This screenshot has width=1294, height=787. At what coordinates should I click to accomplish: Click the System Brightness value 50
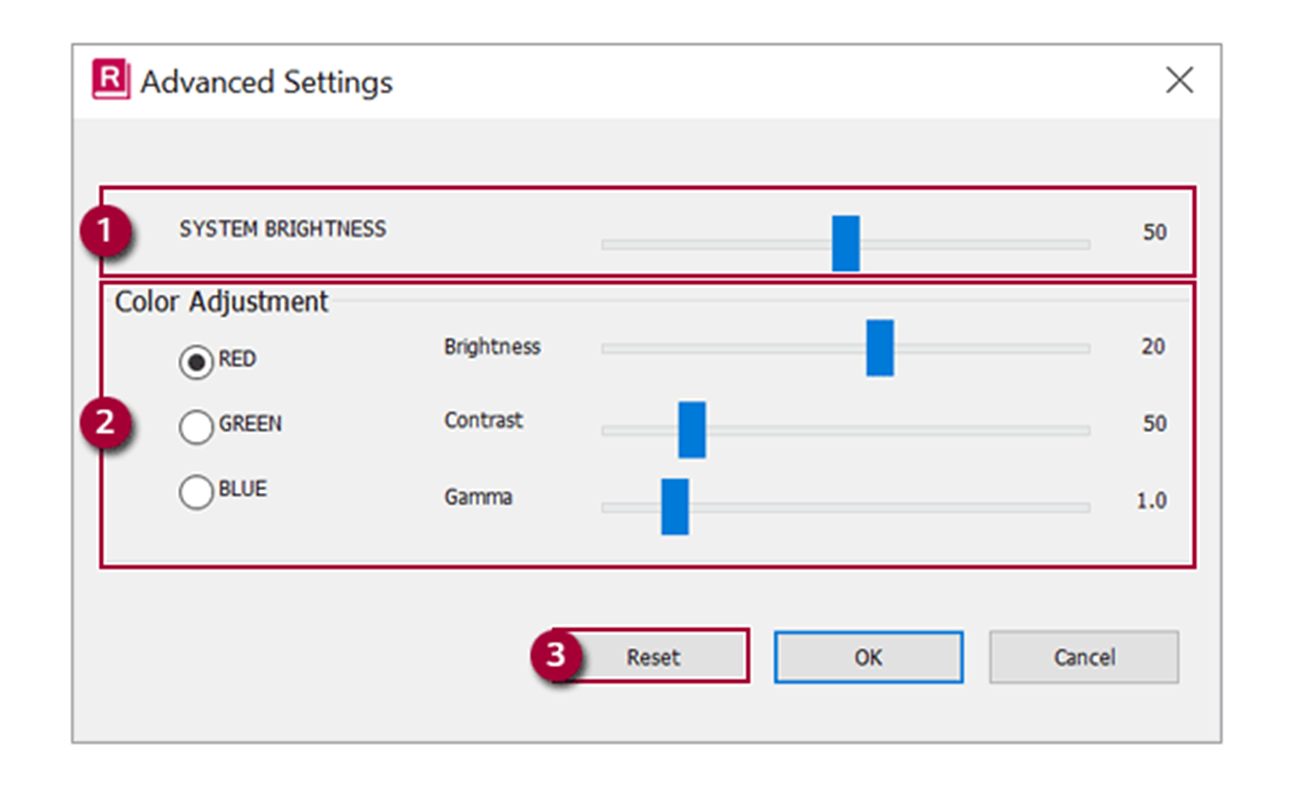[x=1154, y=232]
